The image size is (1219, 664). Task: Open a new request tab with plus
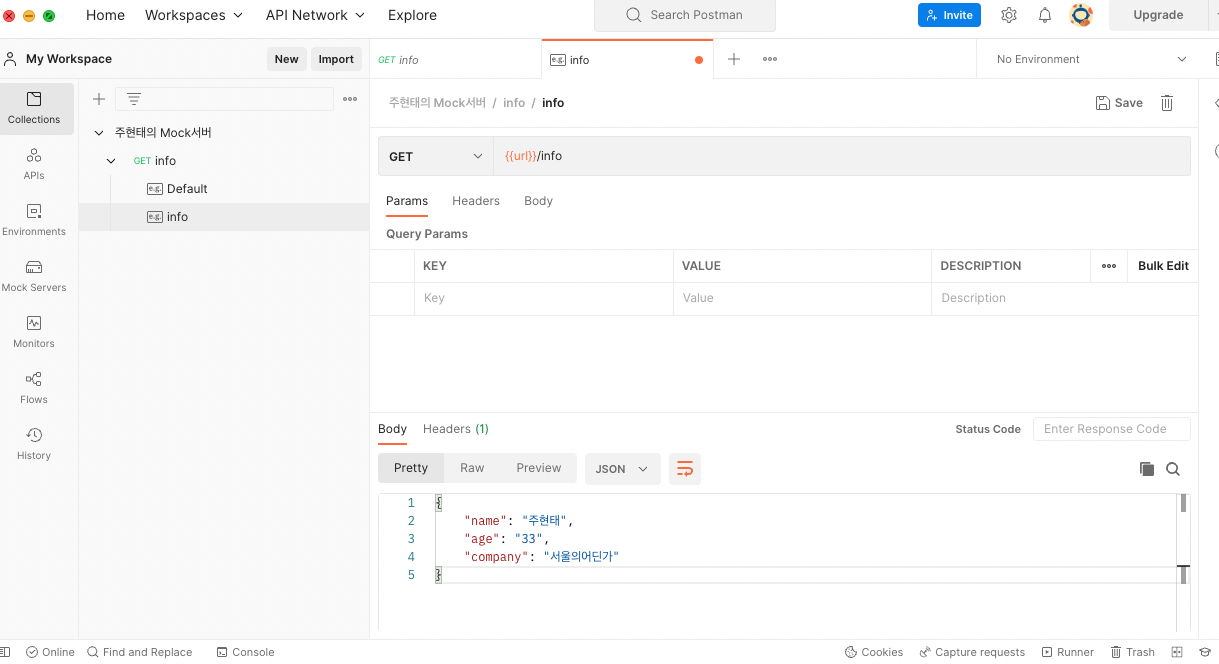click(x=734, y=59)
